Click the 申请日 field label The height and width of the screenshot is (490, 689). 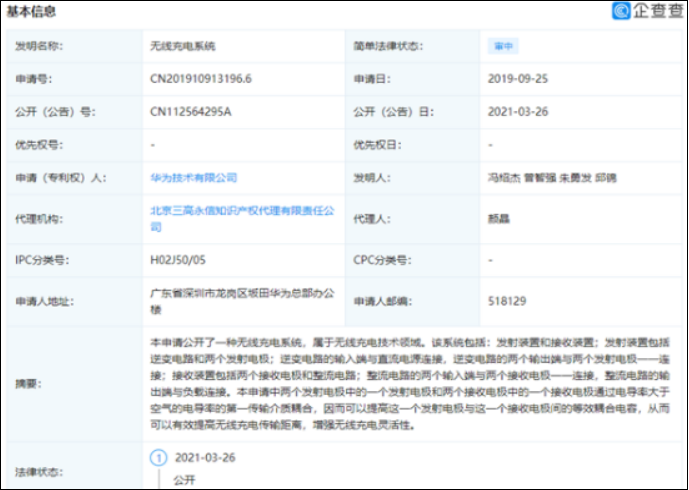pos(372,79)
